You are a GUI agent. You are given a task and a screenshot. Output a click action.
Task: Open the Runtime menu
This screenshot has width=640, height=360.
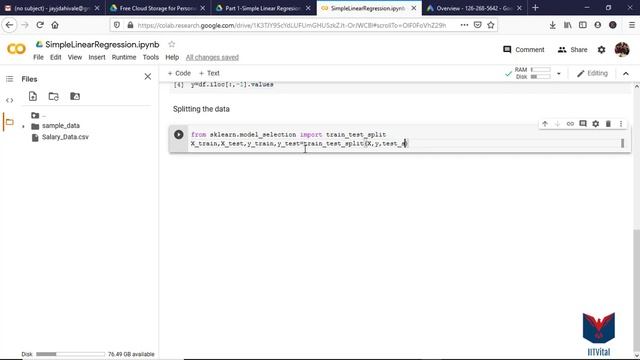tap(124, 57)
